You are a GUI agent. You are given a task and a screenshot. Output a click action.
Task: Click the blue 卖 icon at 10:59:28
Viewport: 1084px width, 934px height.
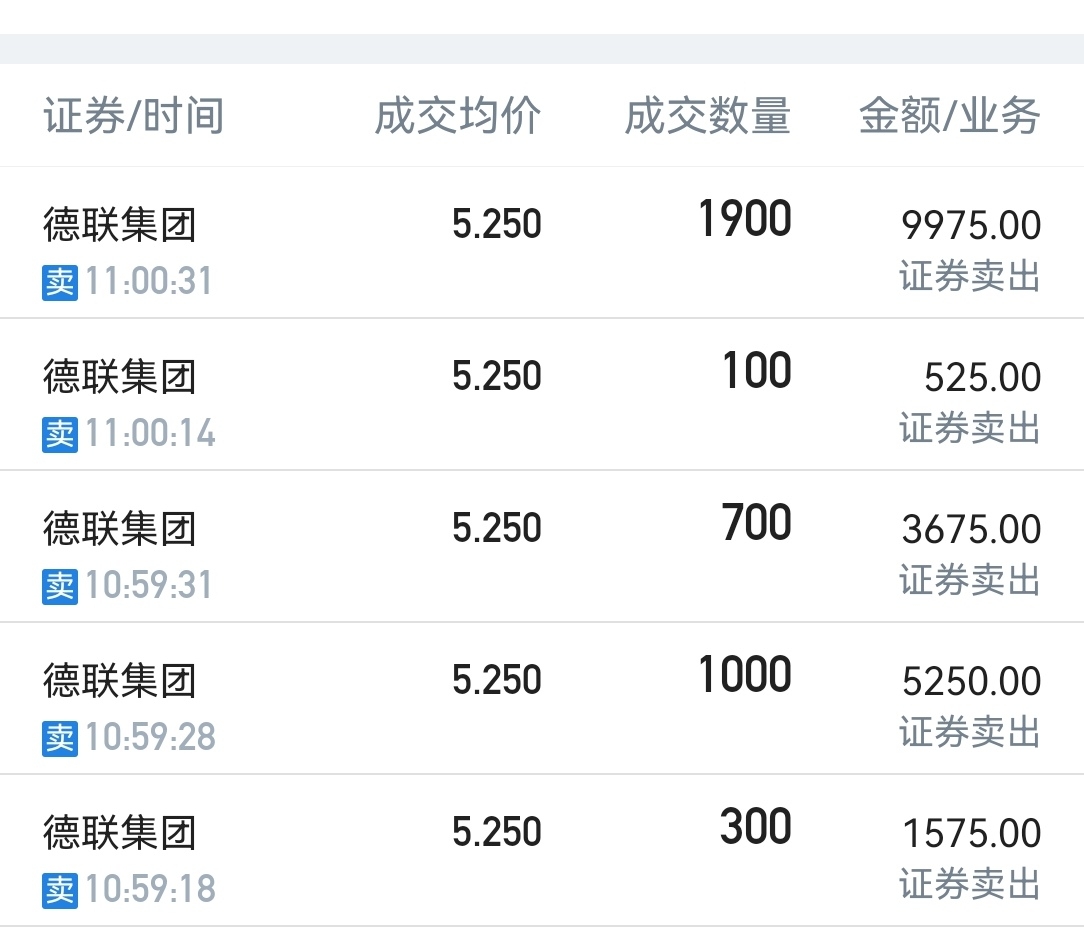coord(60,738)
